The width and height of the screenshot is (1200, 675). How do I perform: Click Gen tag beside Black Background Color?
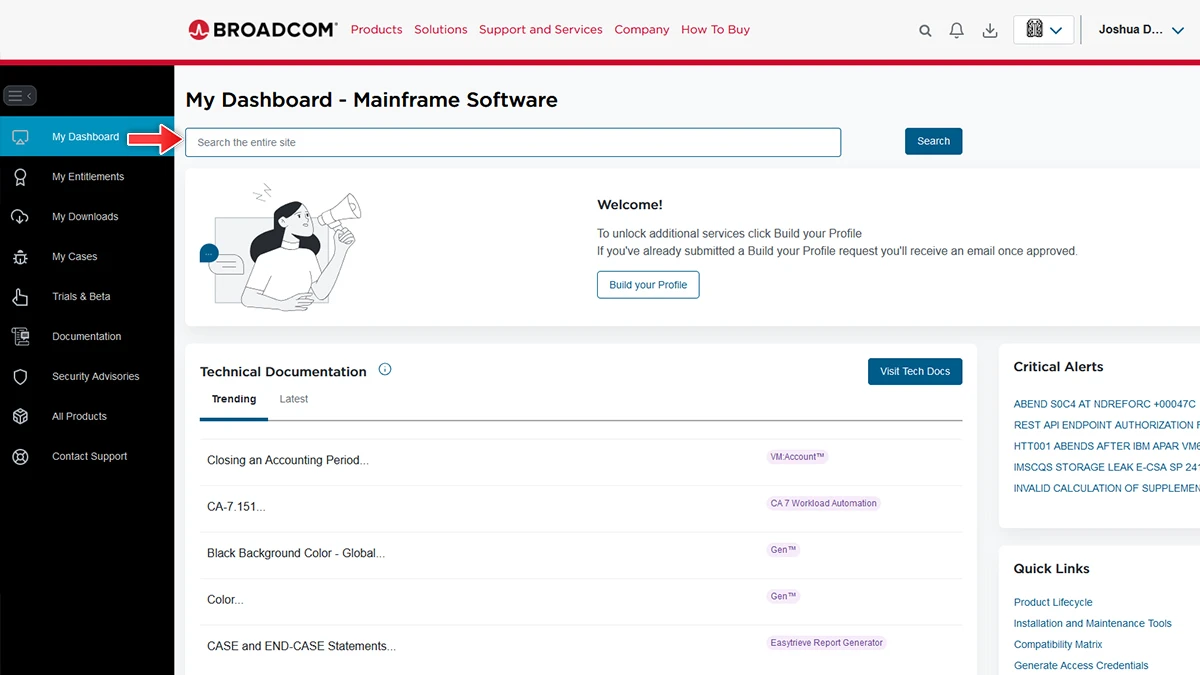tap(783, 549)
